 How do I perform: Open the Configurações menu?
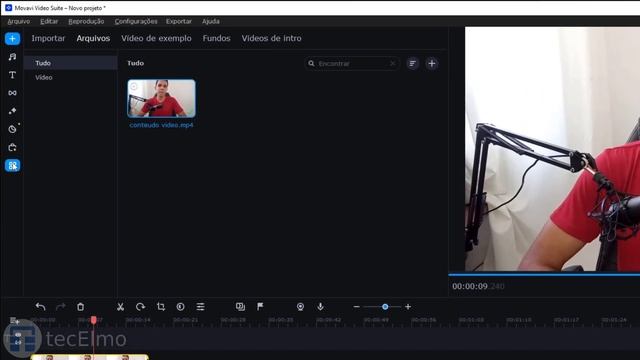136,21
